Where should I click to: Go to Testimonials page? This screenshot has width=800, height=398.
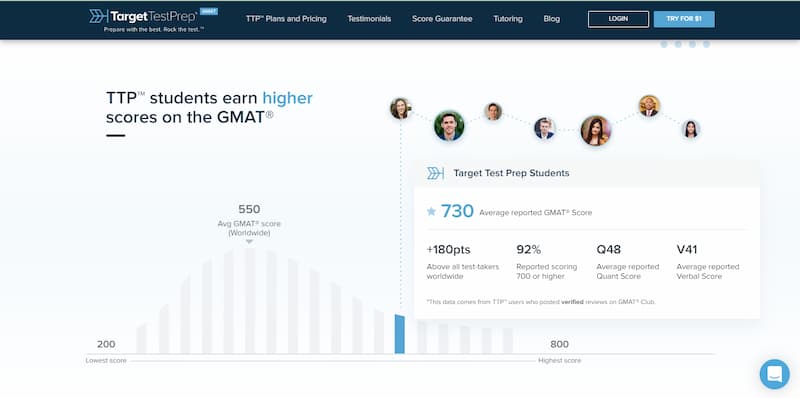pos(369,19)
